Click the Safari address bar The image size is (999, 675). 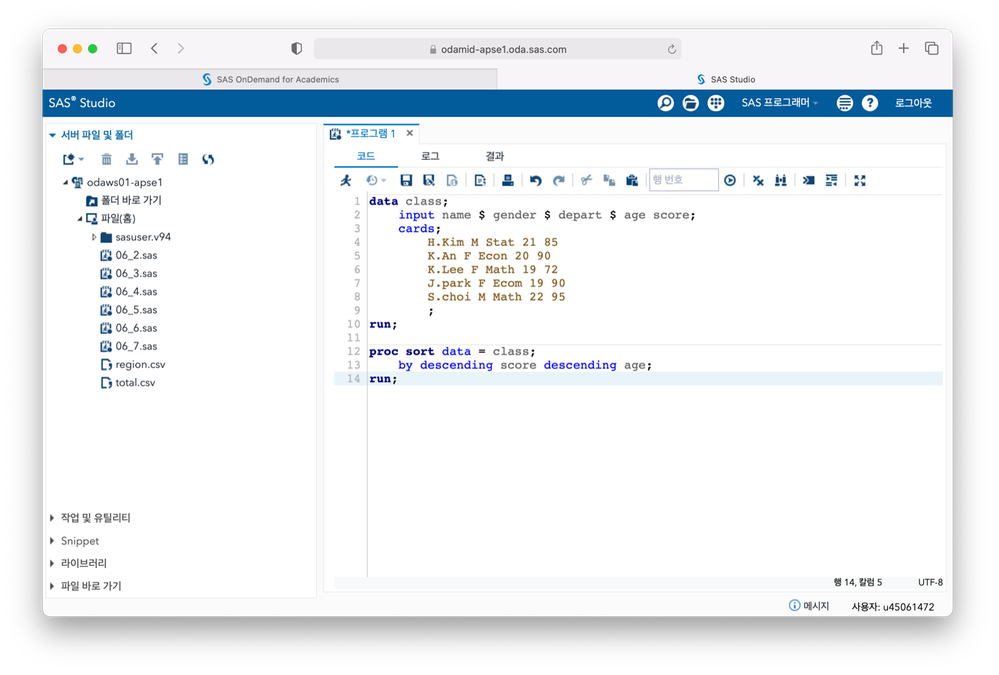pos(498,49)
